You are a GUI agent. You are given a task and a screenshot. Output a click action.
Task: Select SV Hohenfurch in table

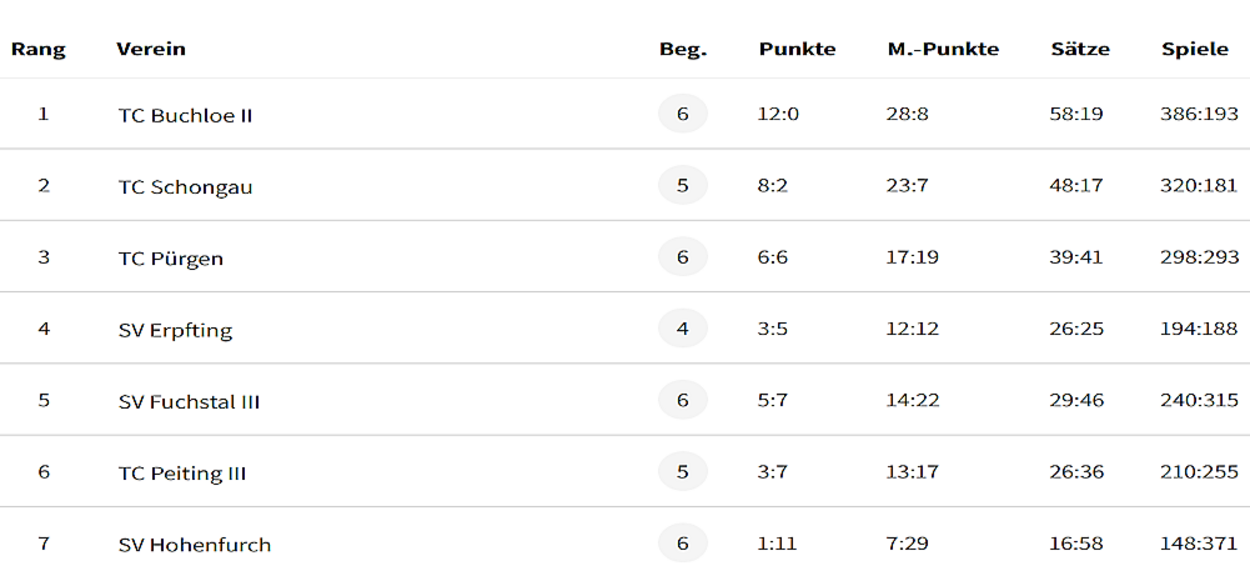[194, 545]
